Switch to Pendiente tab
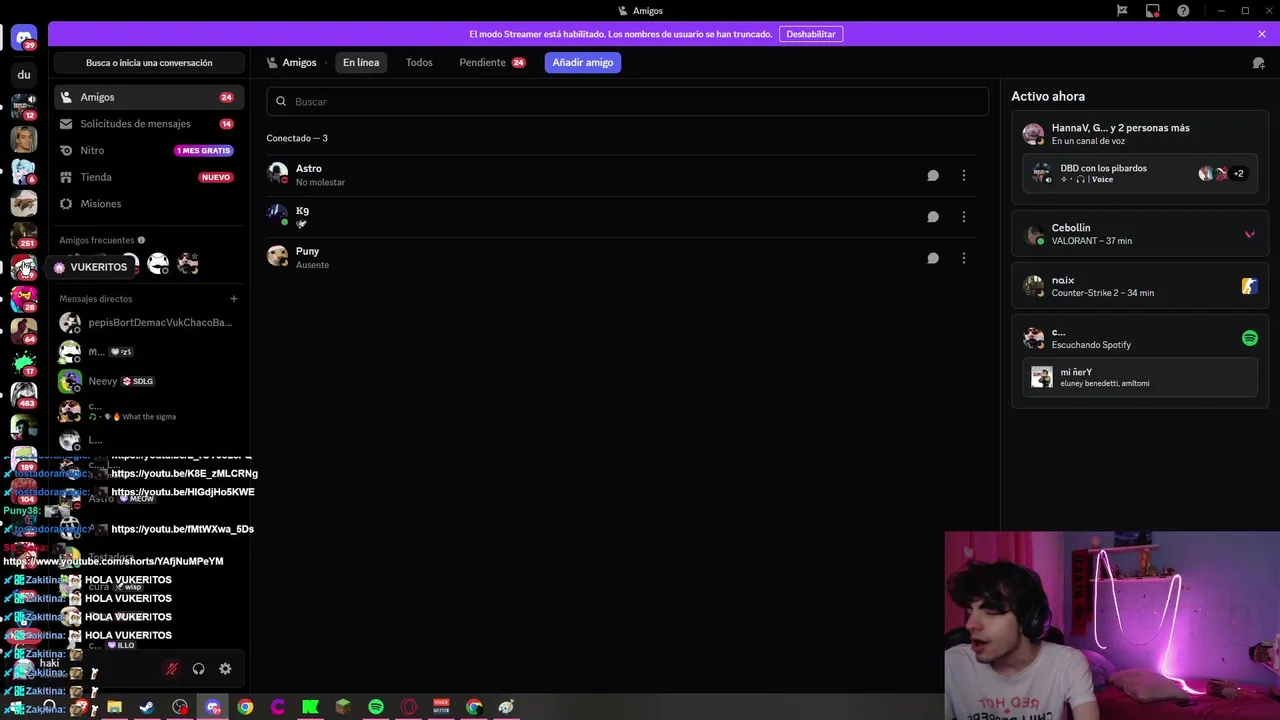The width and height of the screenshot is (1280, 720). point(492,62)
